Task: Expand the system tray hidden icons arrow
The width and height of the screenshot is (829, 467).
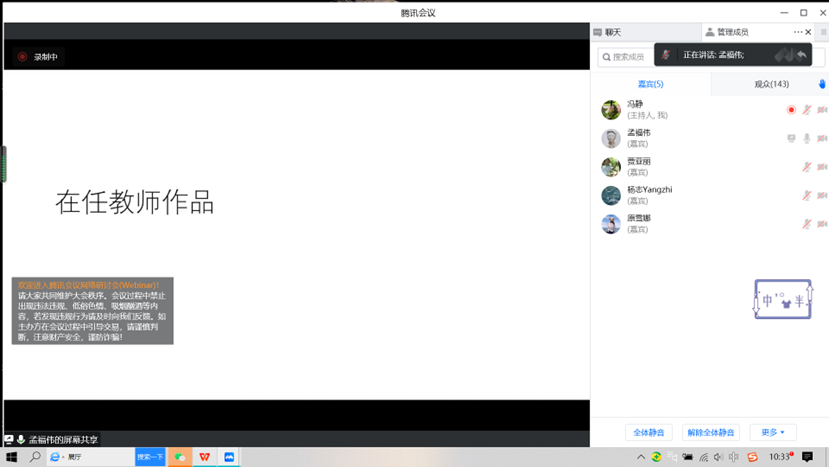Action: coord(641,457)
